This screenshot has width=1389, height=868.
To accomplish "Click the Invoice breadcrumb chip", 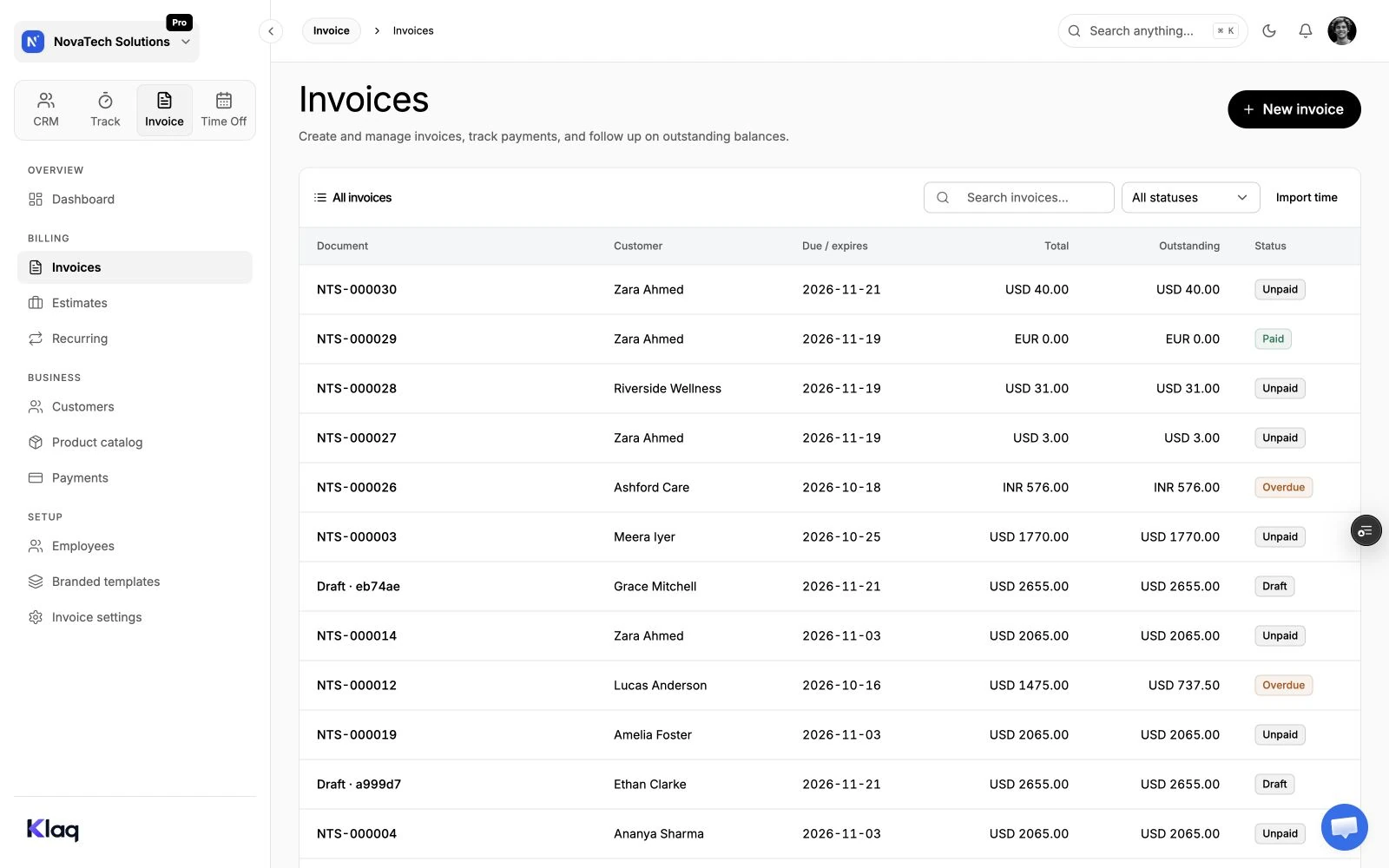I will point(332,31).
